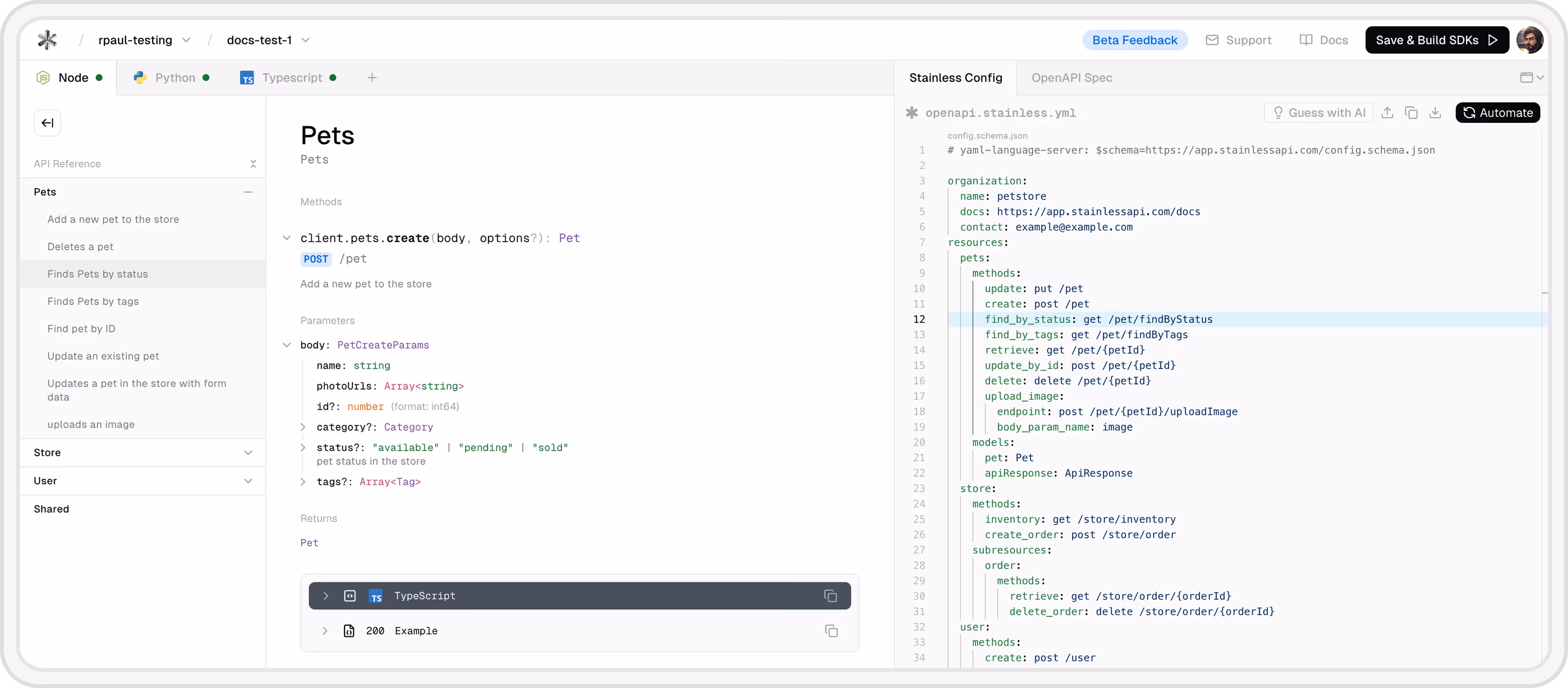
Task: Expand the category? parameter
Action: pos(303,427)
